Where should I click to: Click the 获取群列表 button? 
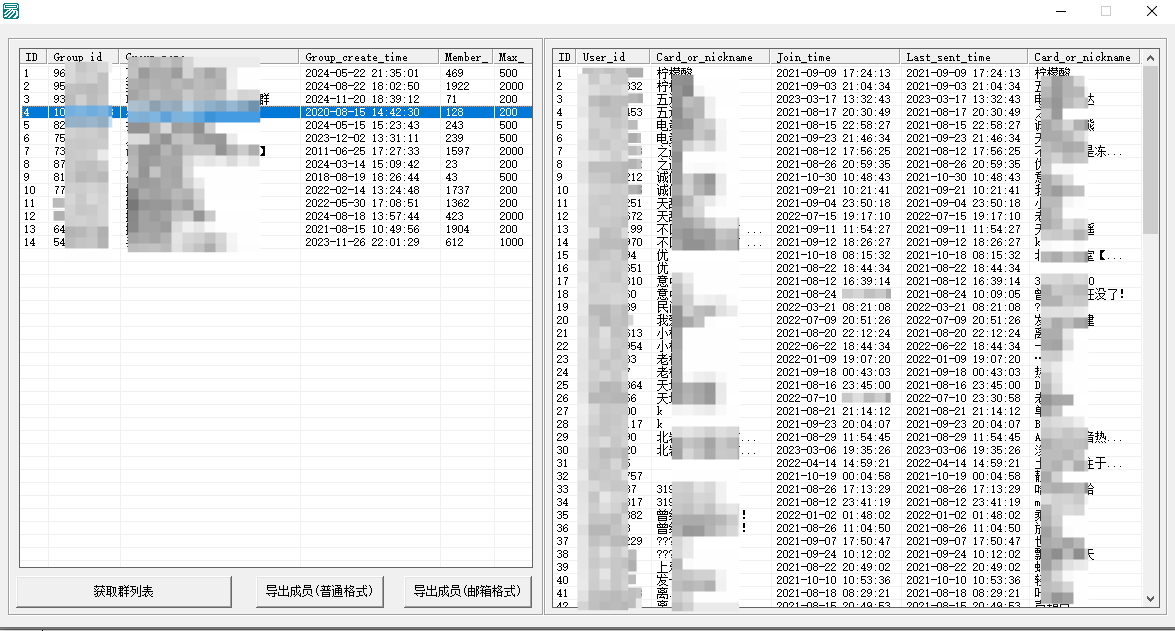click(124, 591)
